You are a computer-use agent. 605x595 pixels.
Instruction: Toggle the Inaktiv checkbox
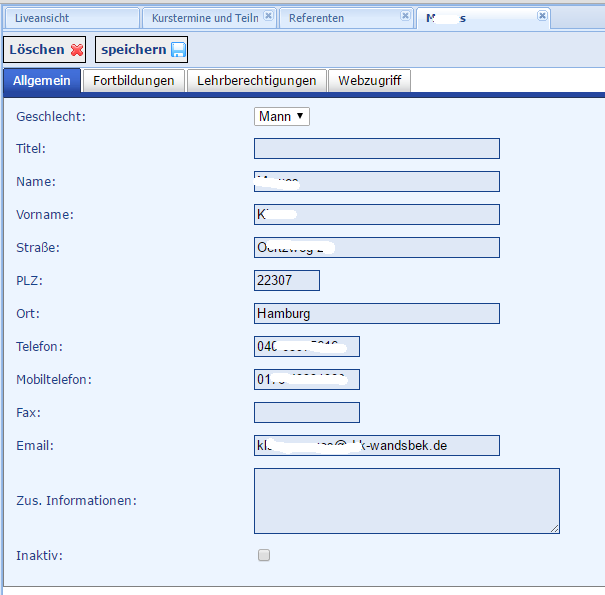[264, 555]
